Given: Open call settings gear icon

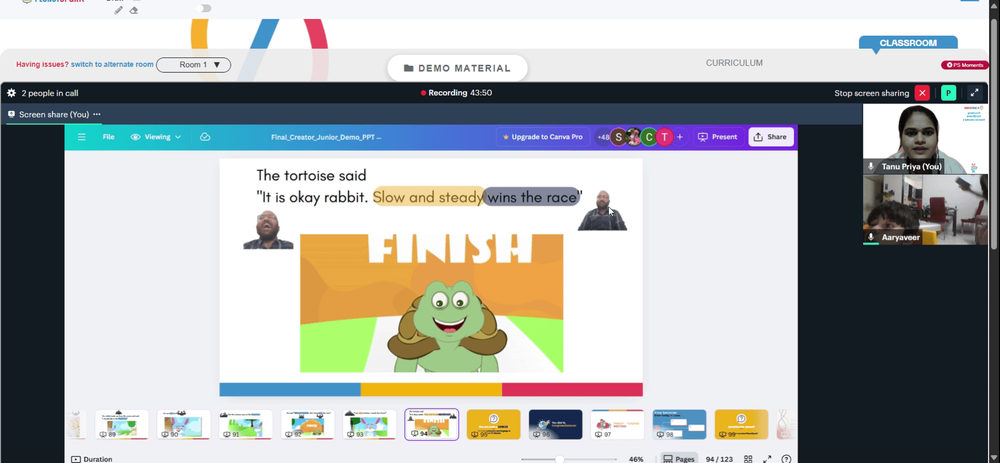Looking at the screenshot, I should 11,93.
